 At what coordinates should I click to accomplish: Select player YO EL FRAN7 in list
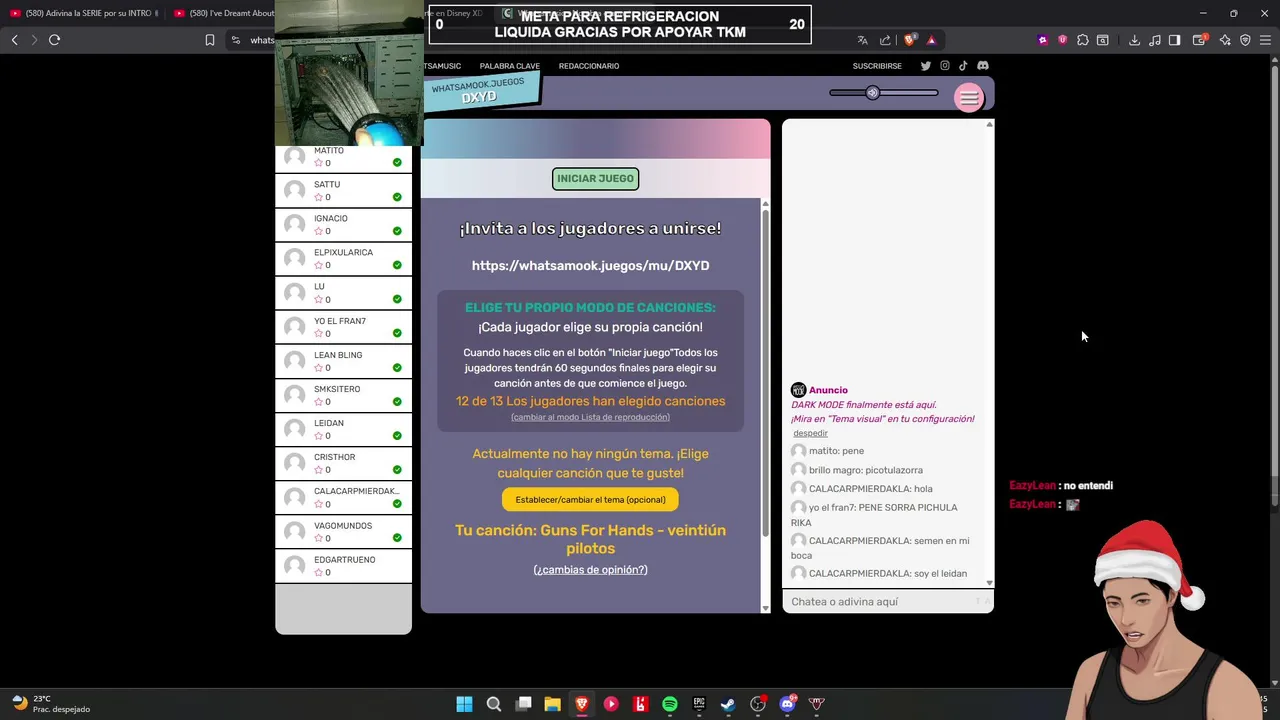(343, 327)
